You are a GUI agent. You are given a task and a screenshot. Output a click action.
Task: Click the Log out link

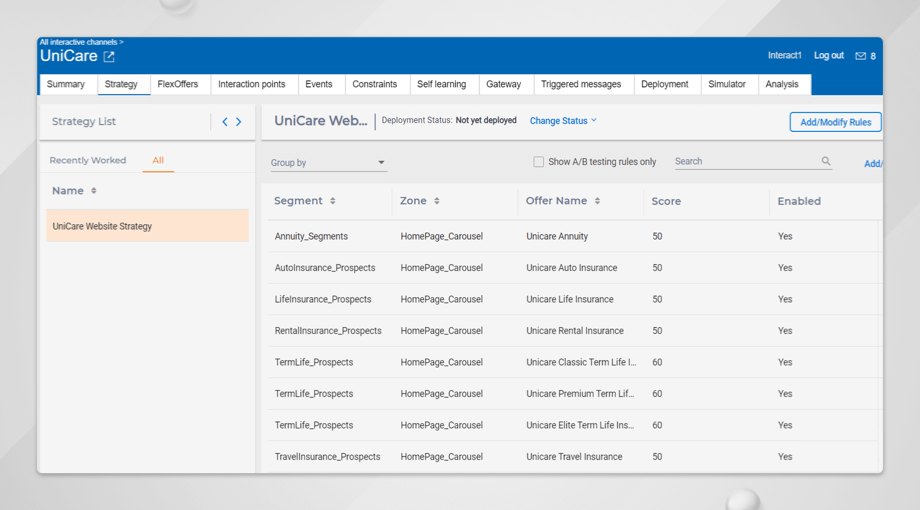(828, 55)
